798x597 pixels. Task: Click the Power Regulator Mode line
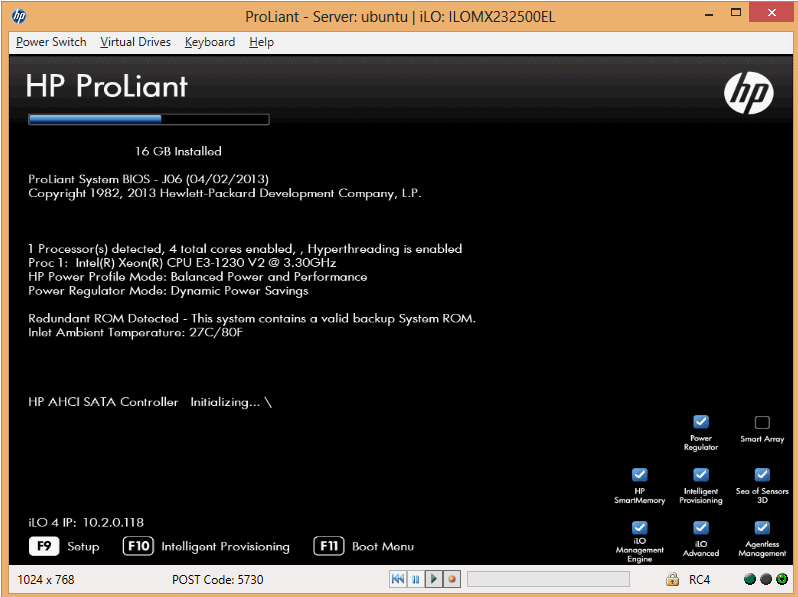point(168,291)
